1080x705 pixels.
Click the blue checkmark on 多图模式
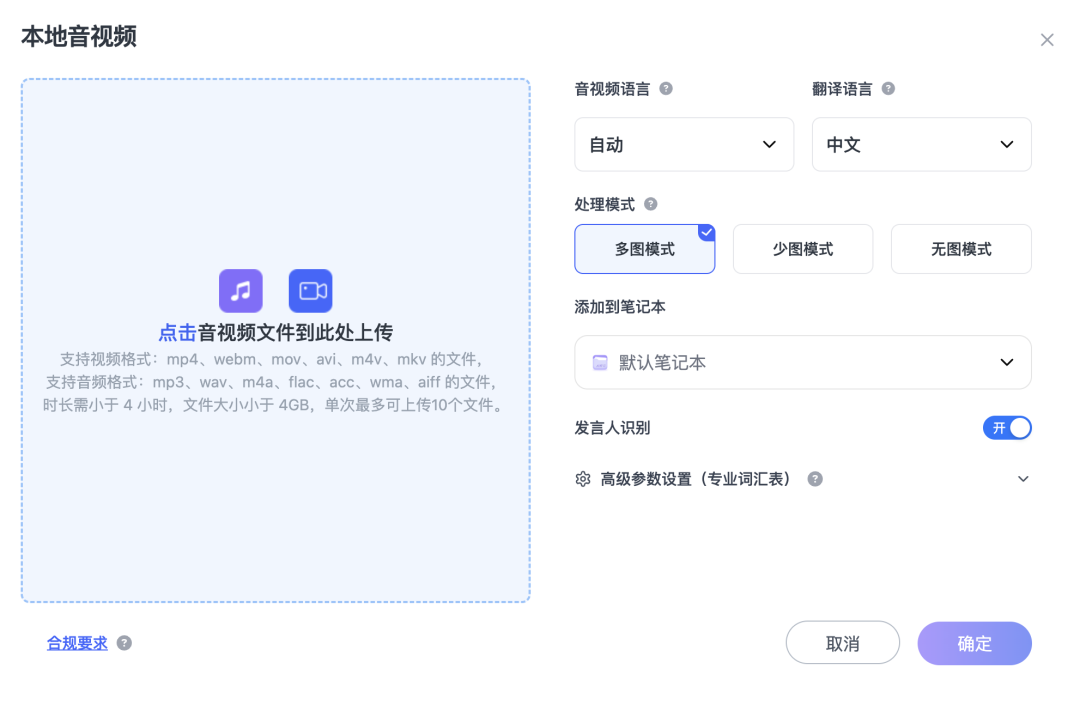pos(707,231)
